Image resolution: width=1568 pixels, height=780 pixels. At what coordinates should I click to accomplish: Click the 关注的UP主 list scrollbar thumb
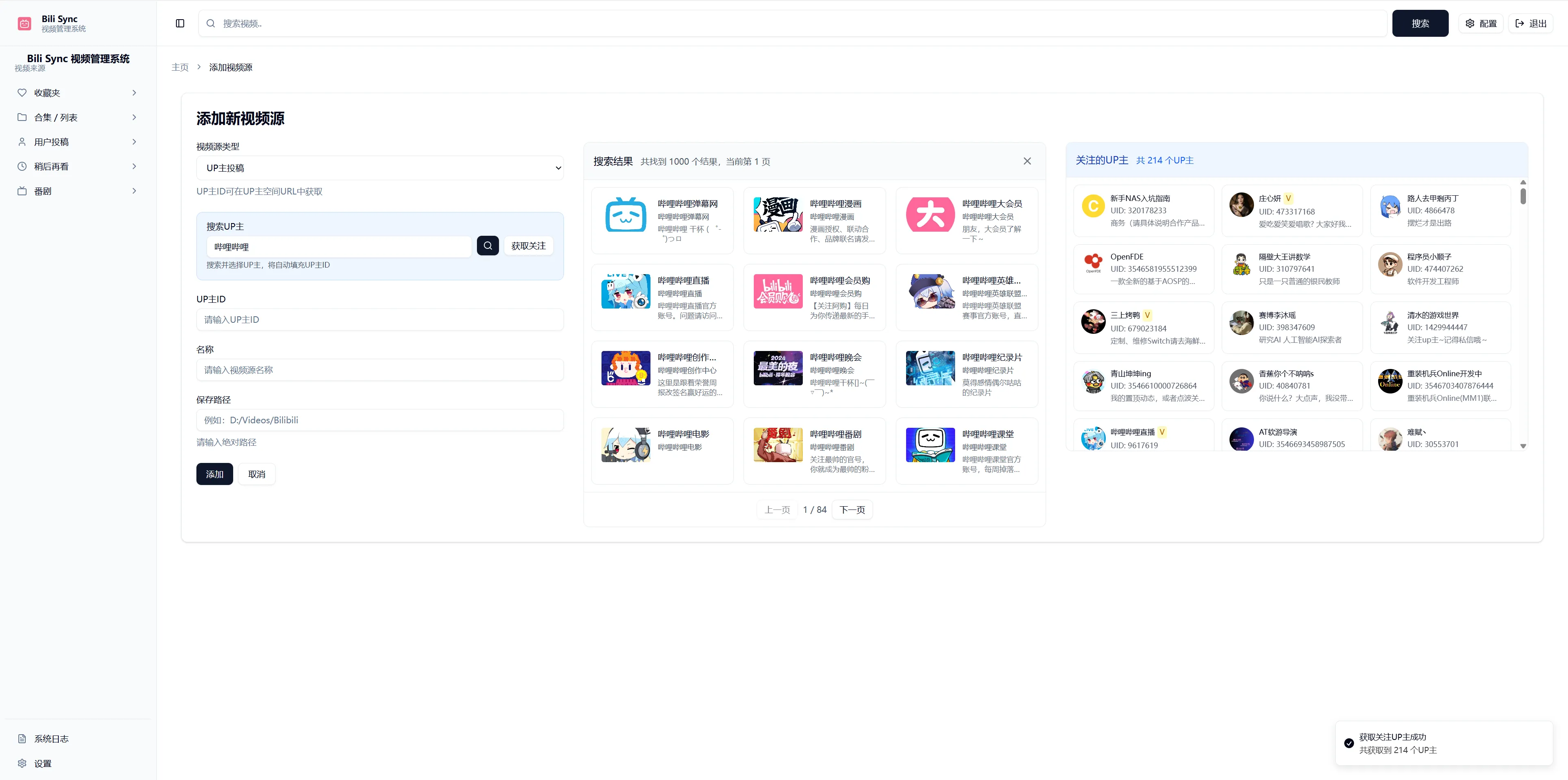(x=1523, y=196)
